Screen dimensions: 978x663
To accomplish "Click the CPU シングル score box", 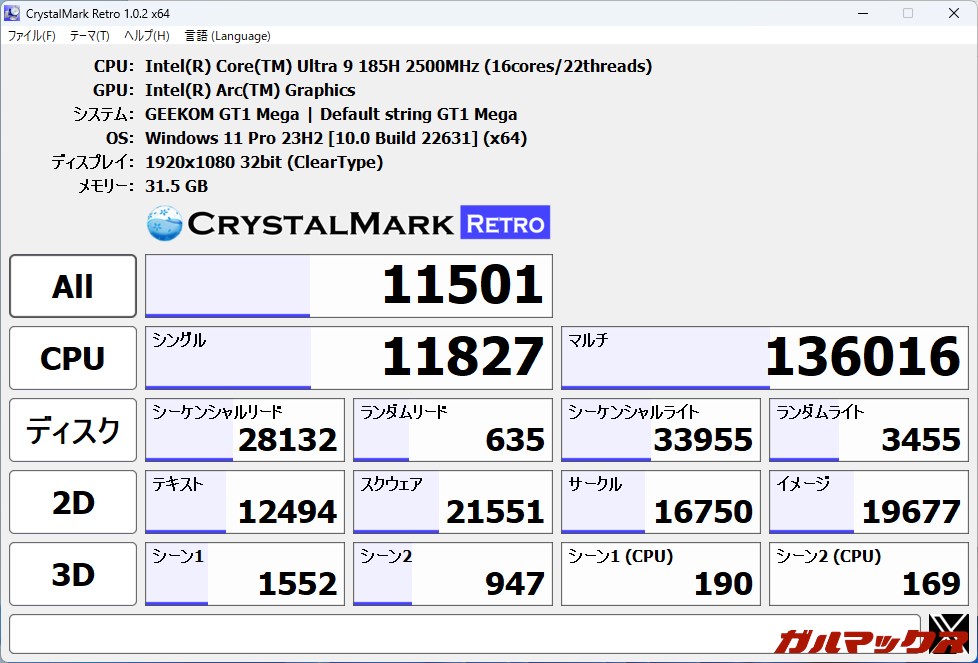I will tap(348, 358).
